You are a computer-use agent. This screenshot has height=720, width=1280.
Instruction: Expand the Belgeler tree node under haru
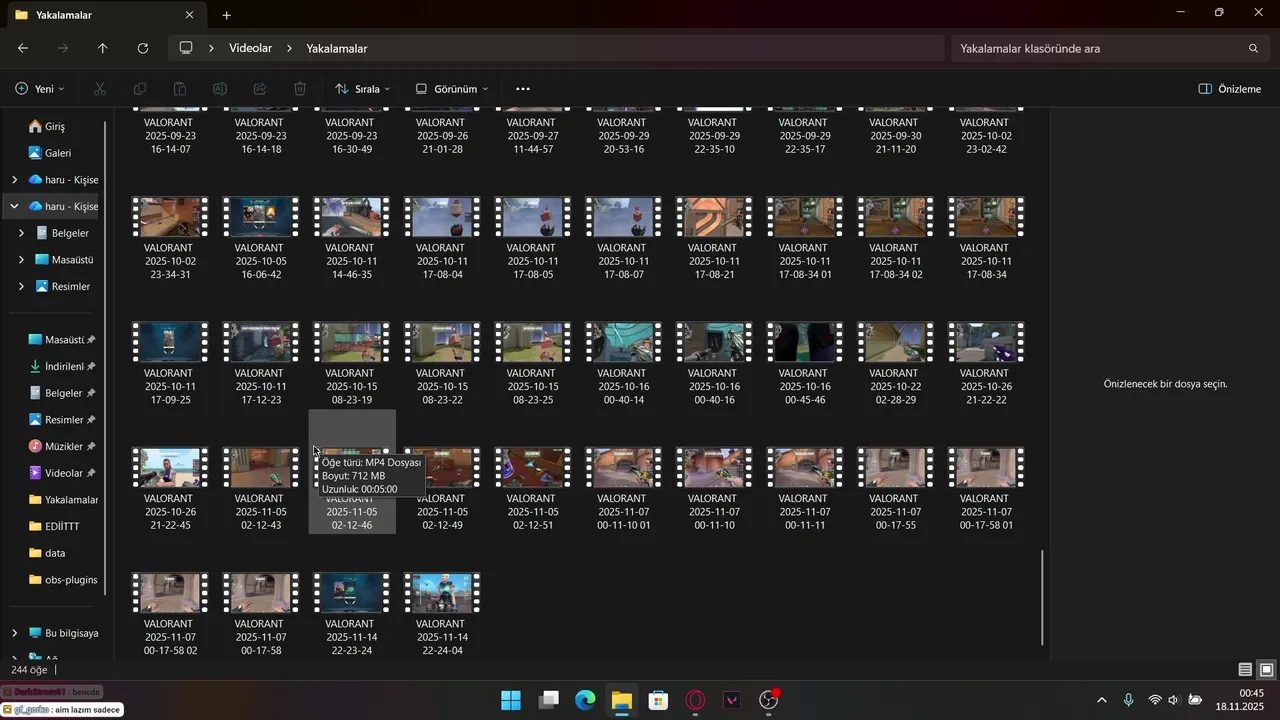click(x=21, y=233)
